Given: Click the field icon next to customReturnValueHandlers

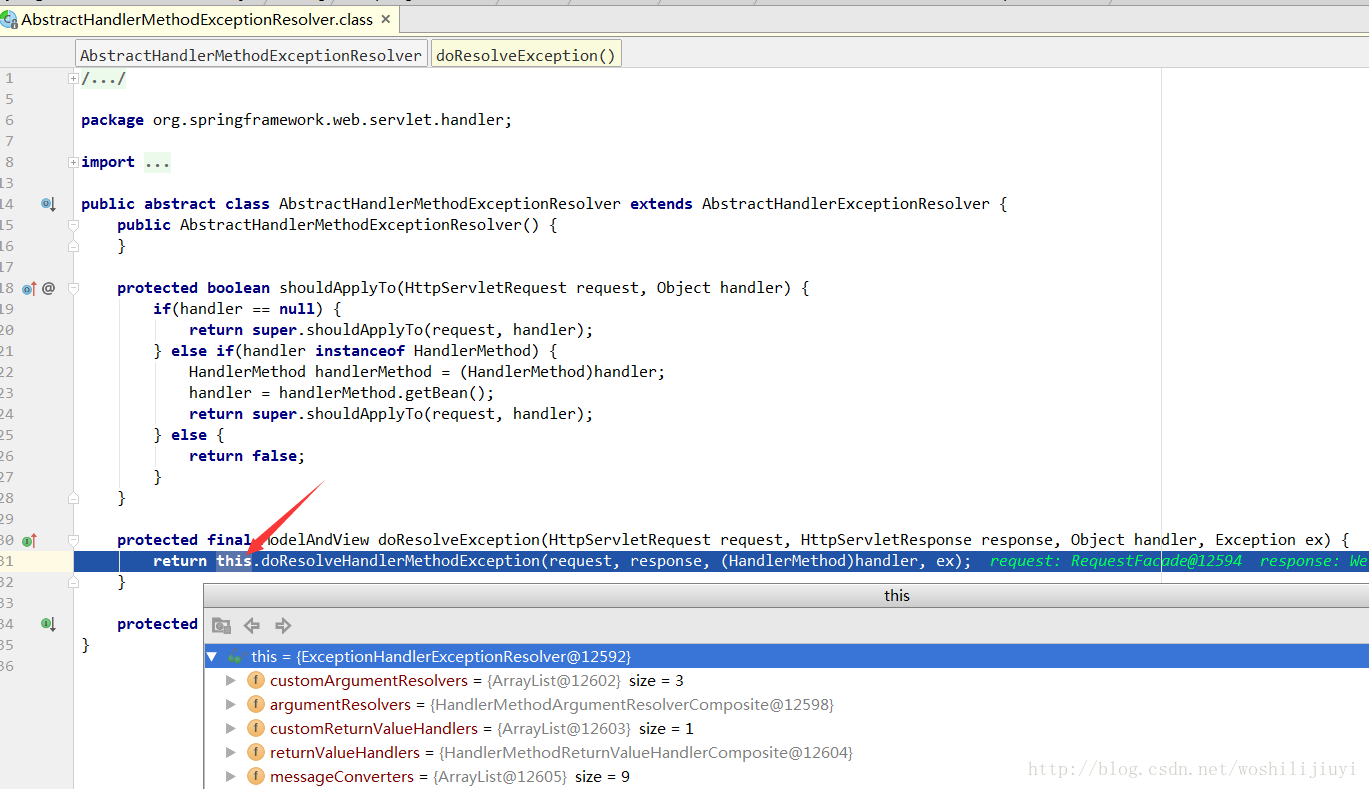Looking at the screenshot, I should click(x=255, y=729).
